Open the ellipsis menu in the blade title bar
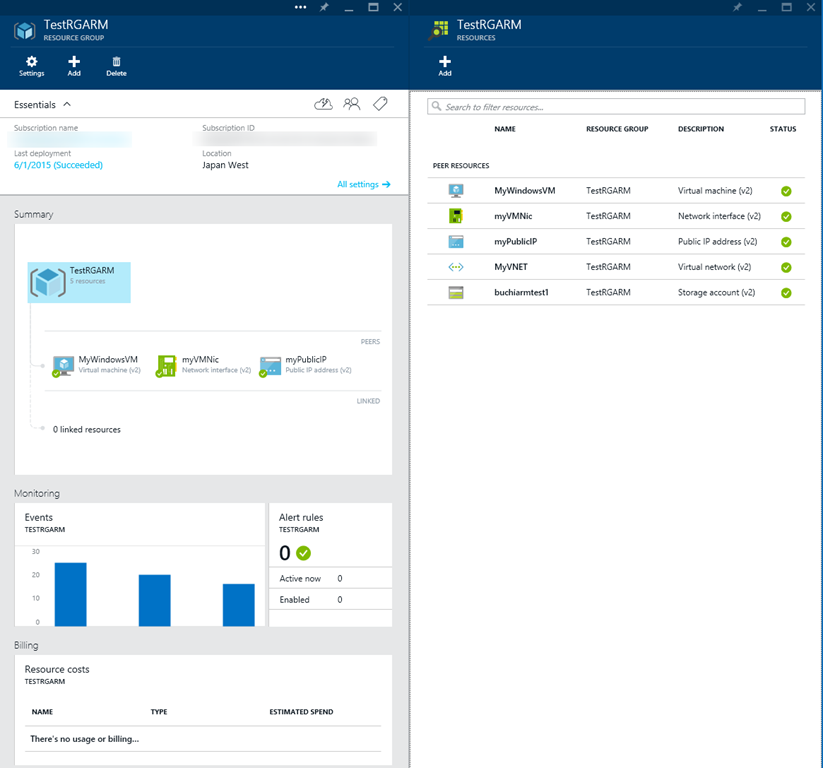The width and height of the screenshot is (823, 768). point(301,7)
